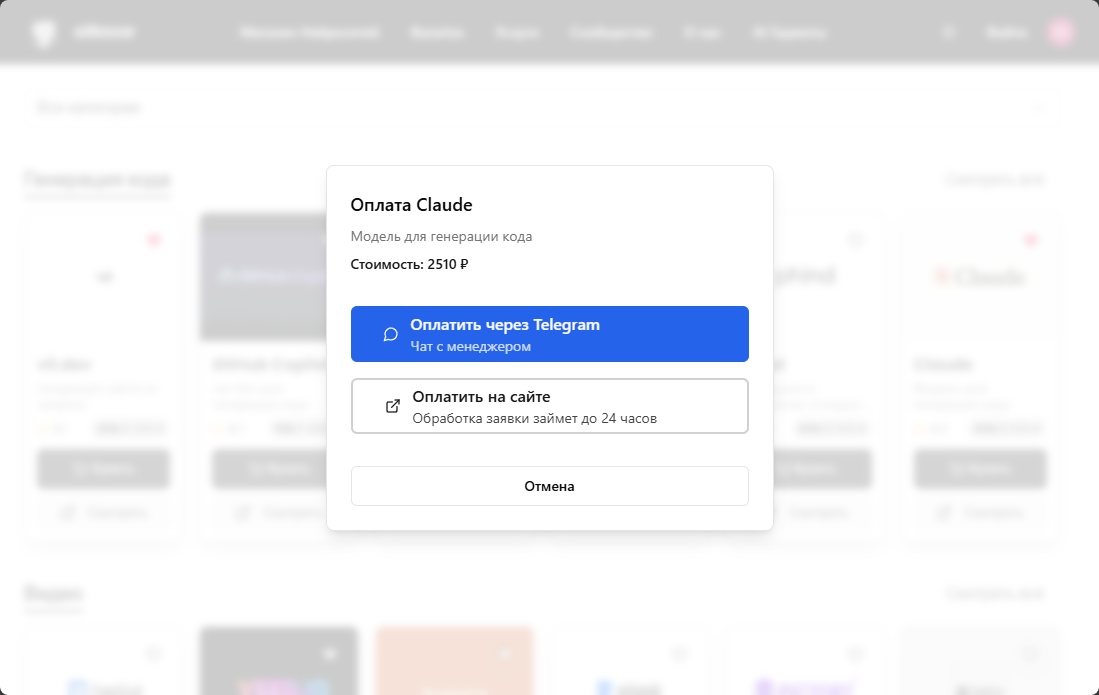Image resolution: width=1099 pixels, height=695 pixels.
Task: Cancel payment with Отмена button
Action: pyautogui.click(x=550, y=486)
